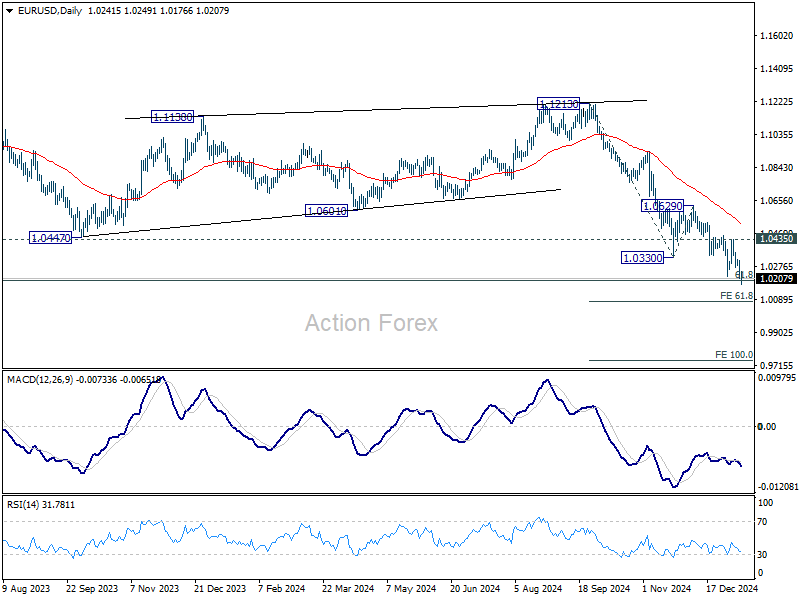Screen dimensions: 800x600
Task: Select the 5 Aug 2024 date marker
Action: point(539,590)
